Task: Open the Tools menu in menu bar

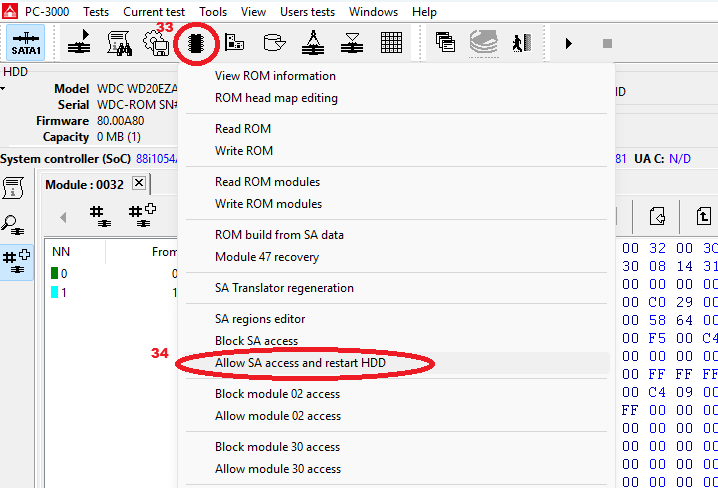Action: 213,12
